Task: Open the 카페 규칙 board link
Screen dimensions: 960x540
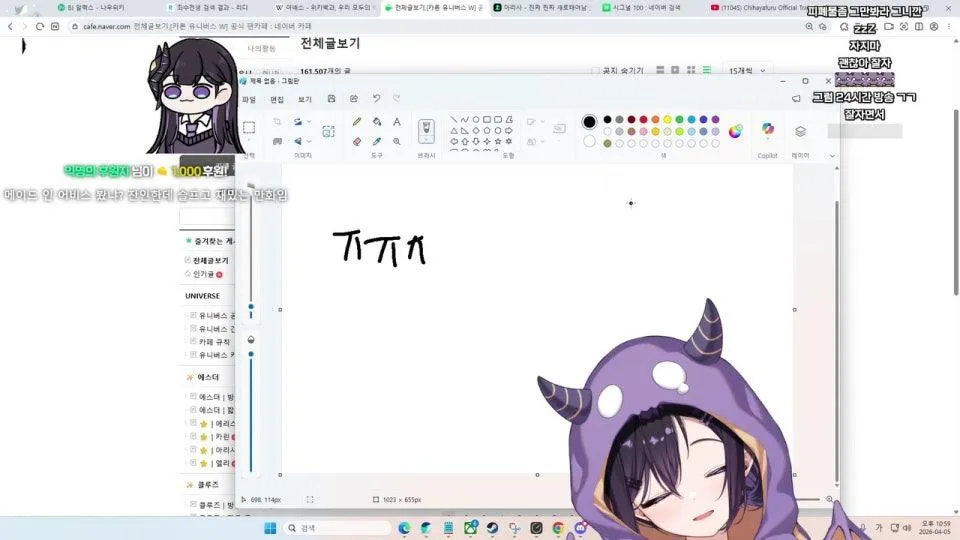Action: point(214,342)
